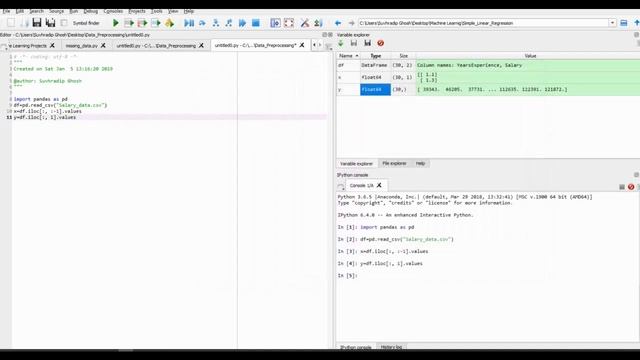Open the Consoles menu

pos(113,11)
